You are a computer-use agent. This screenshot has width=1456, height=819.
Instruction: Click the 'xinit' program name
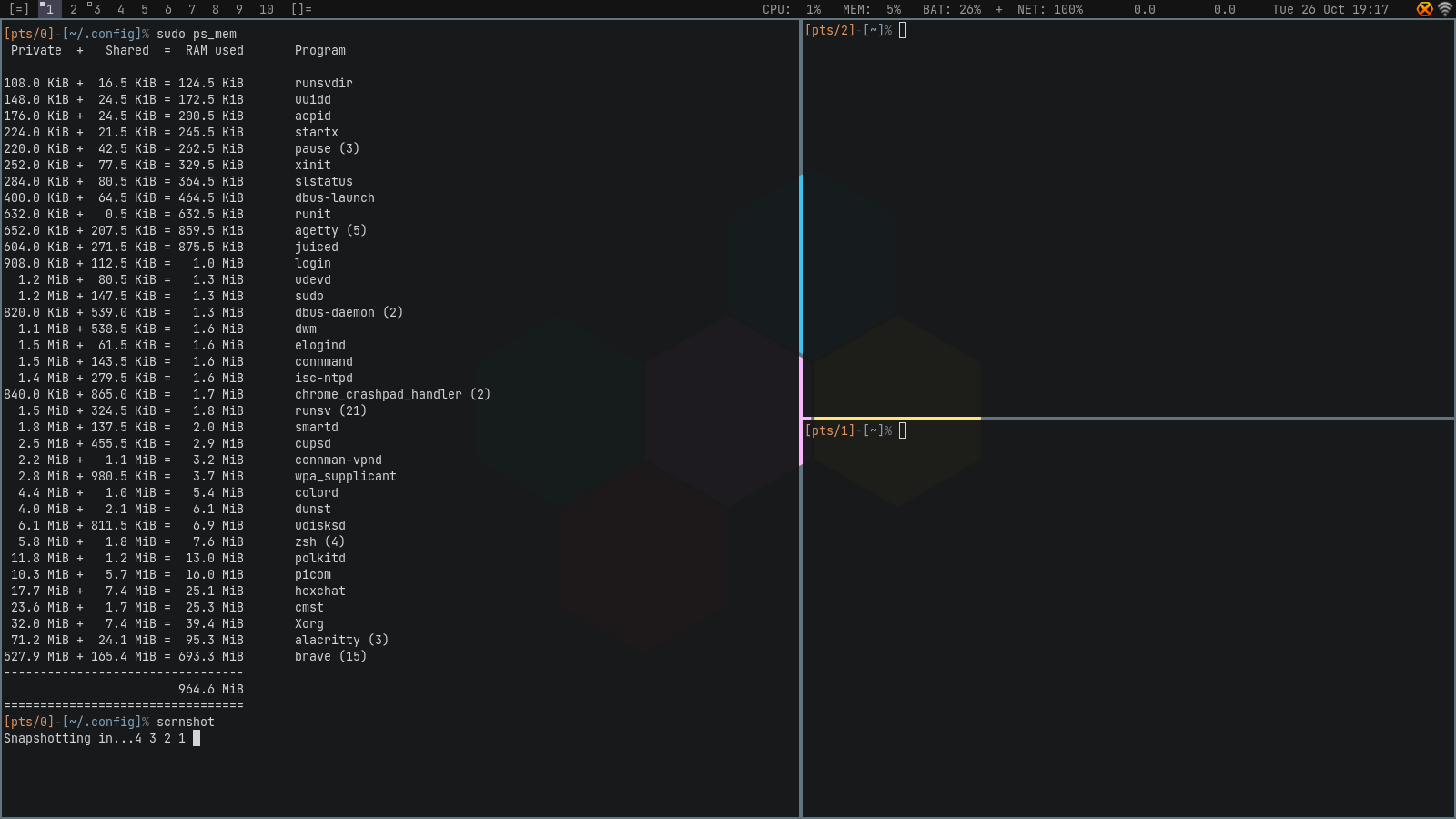pos(313,166)
